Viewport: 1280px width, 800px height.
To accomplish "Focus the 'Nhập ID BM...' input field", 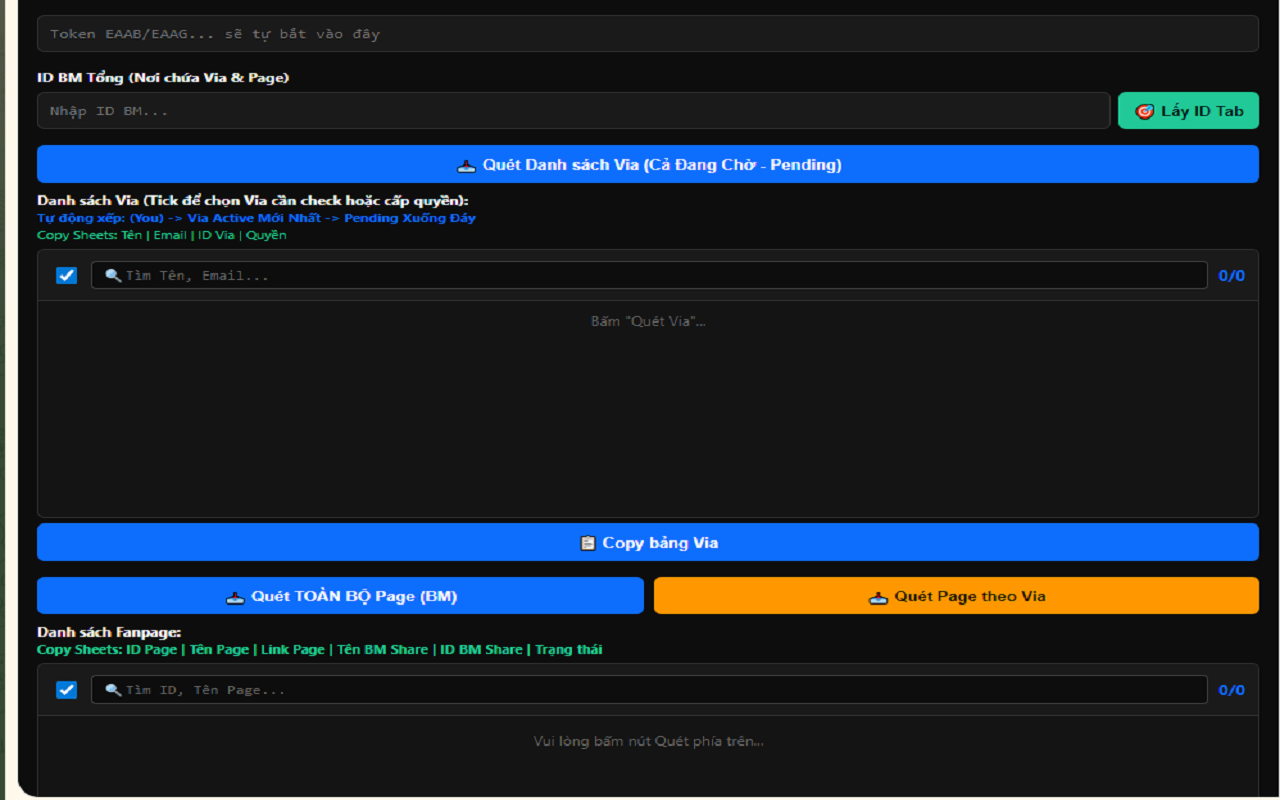I will 573,111.
